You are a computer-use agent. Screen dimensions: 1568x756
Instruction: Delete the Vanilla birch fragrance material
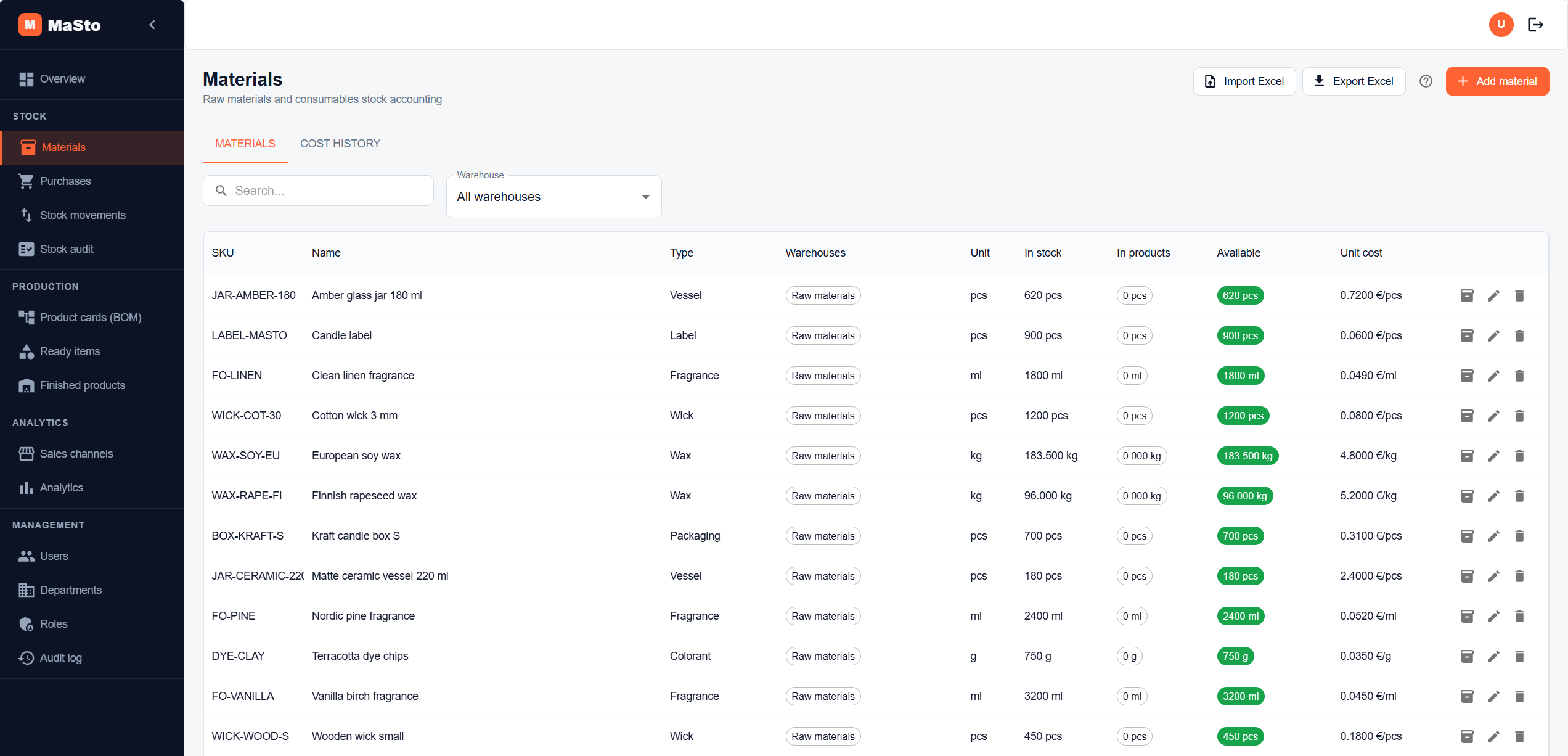coord(1519,696)
